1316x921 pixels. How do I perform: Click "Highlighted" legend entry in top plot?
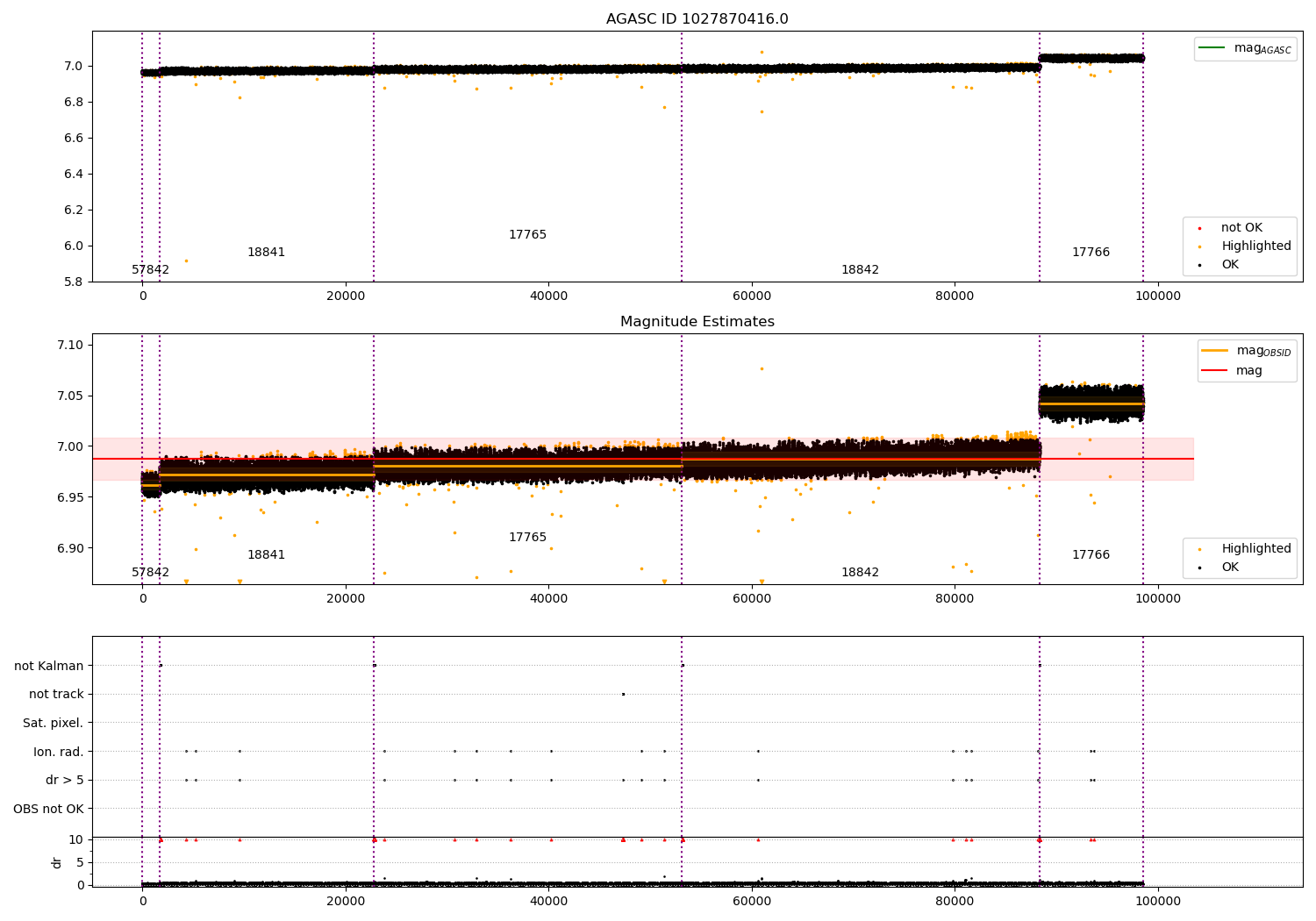coord(1255,246)
